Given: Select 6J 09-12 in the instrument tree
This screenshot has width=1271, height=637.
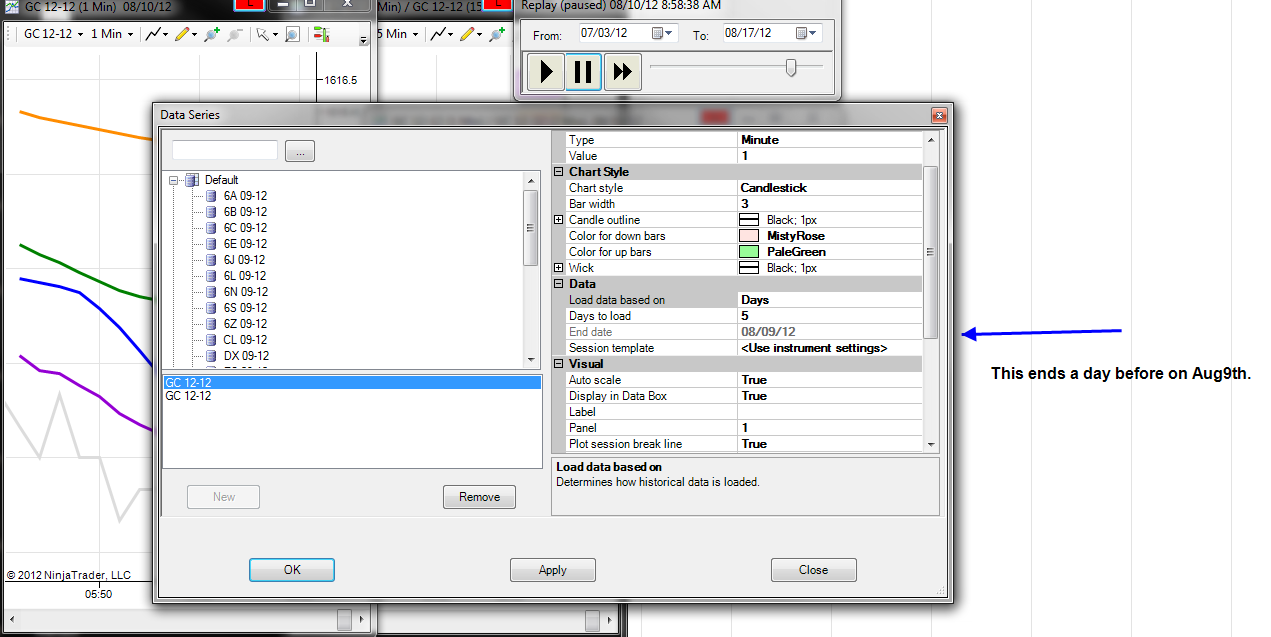Looking at the screenshot, I should point(244,260).
